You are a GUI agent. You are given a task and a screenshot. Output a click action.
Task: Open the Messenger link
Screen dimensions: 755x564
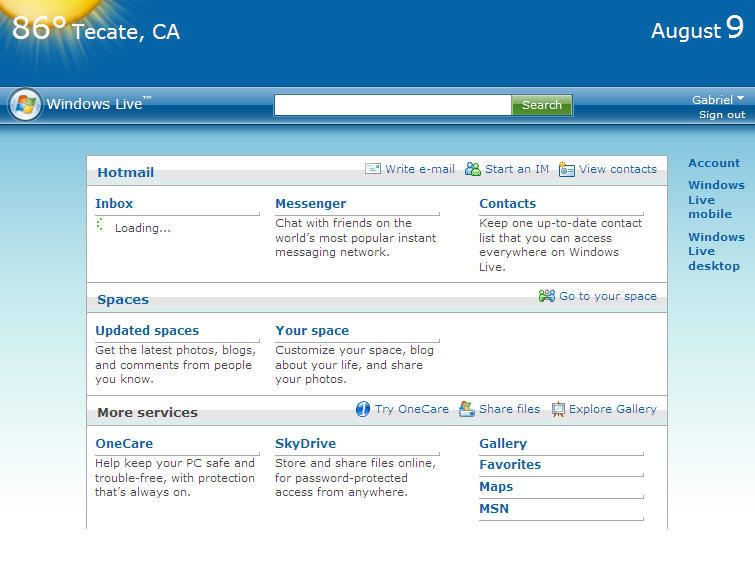[x=310, y=204]
